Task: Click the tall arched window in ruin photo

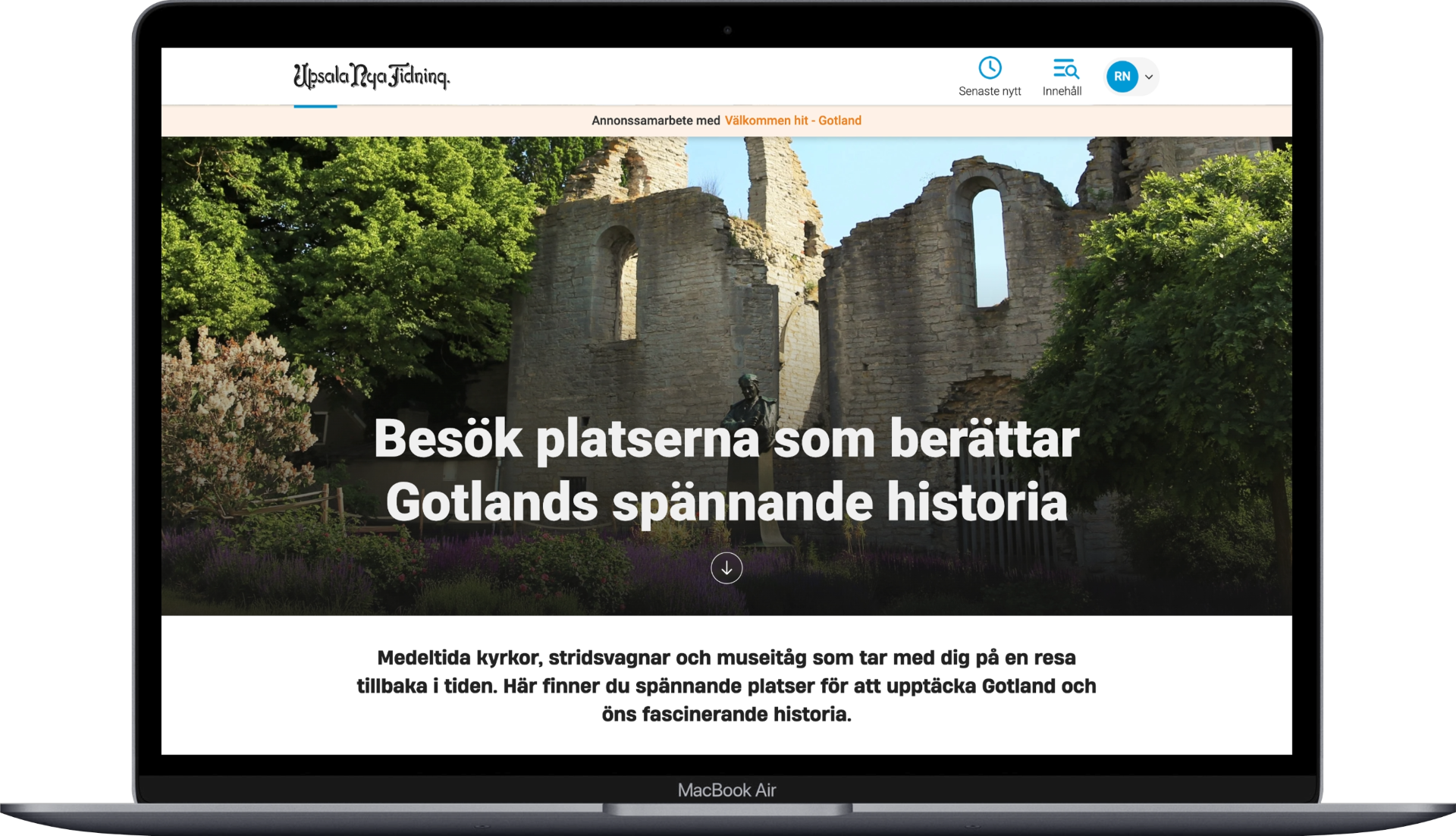Action: [x=990, y=247]
